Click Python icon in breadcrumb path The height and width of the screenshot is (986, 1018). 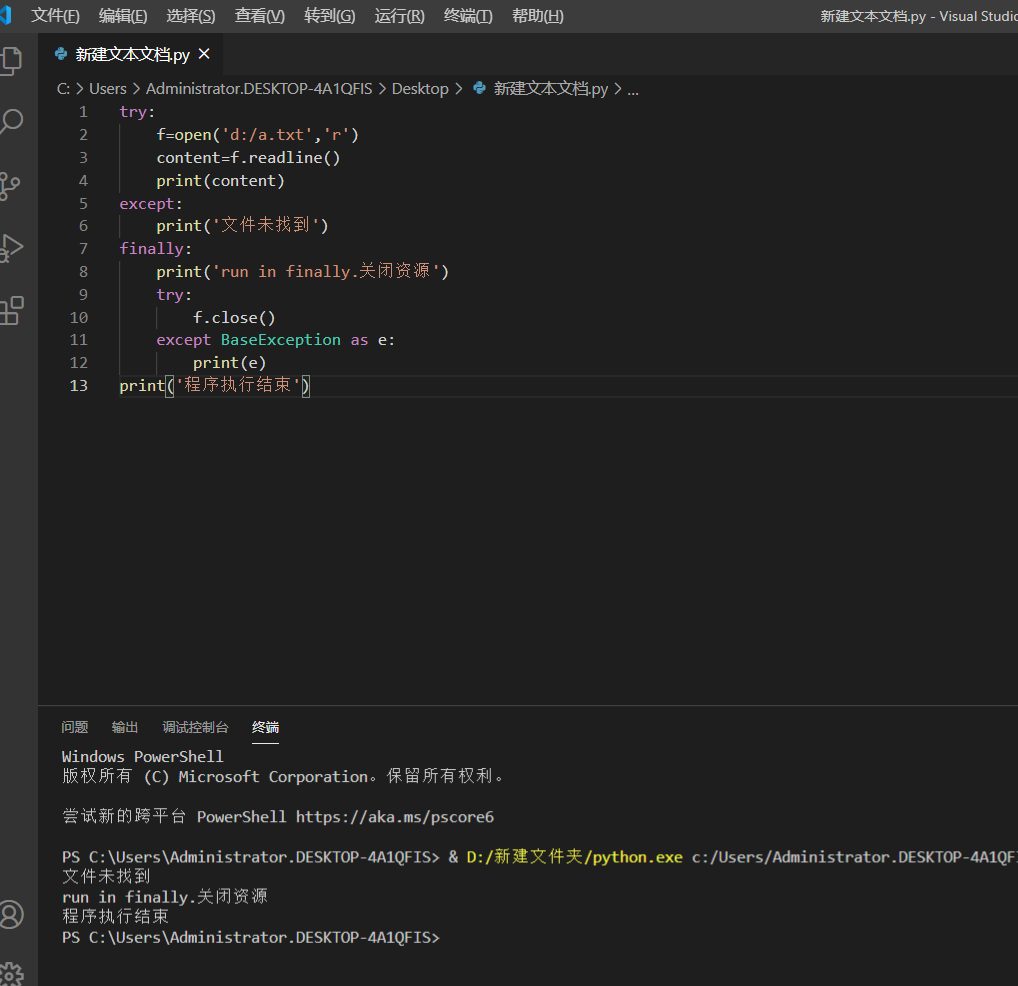pyautogui.click(x=479, y=88)
